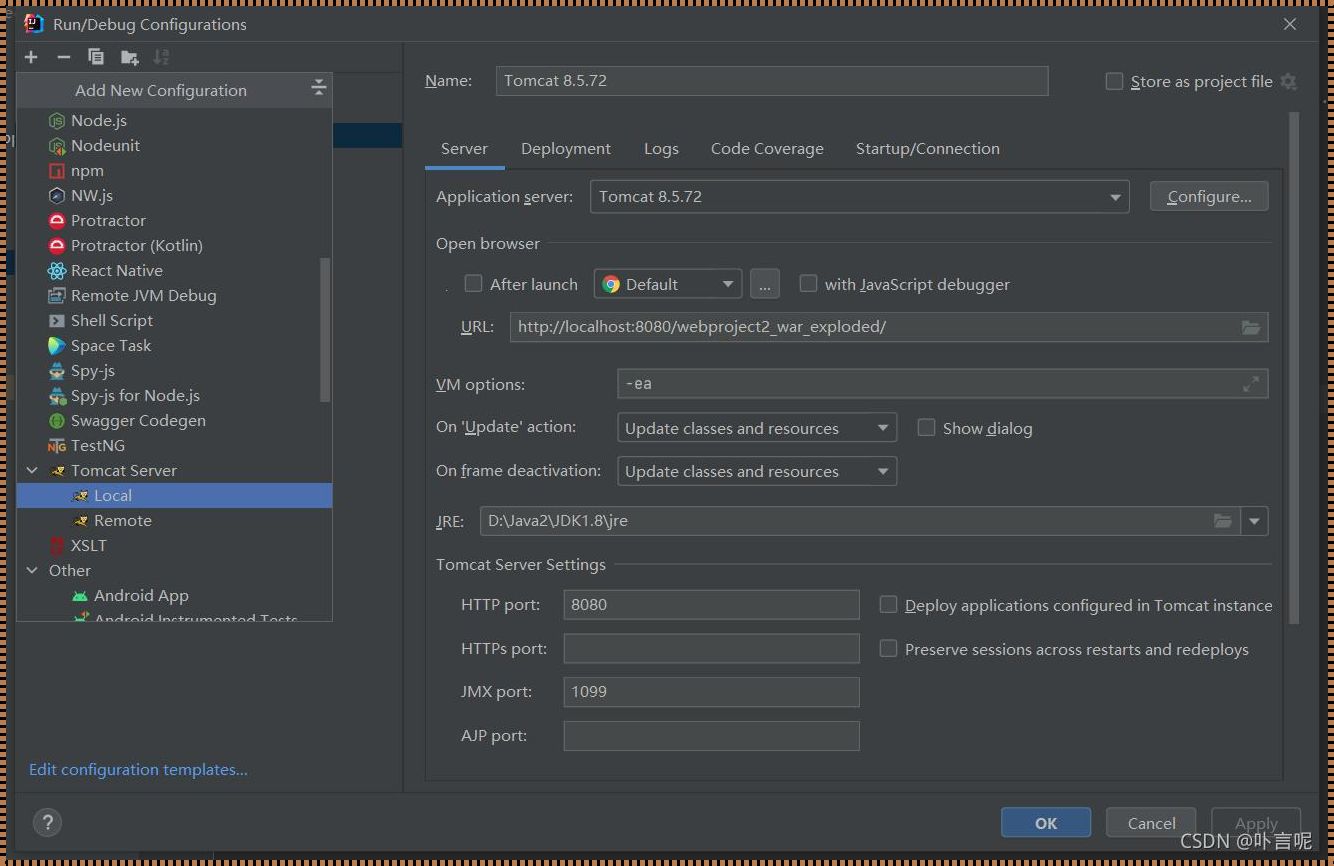Click the plus Add New Configuration icon
This screenshot has width=1334, height=866.
[x=31, y=57]
